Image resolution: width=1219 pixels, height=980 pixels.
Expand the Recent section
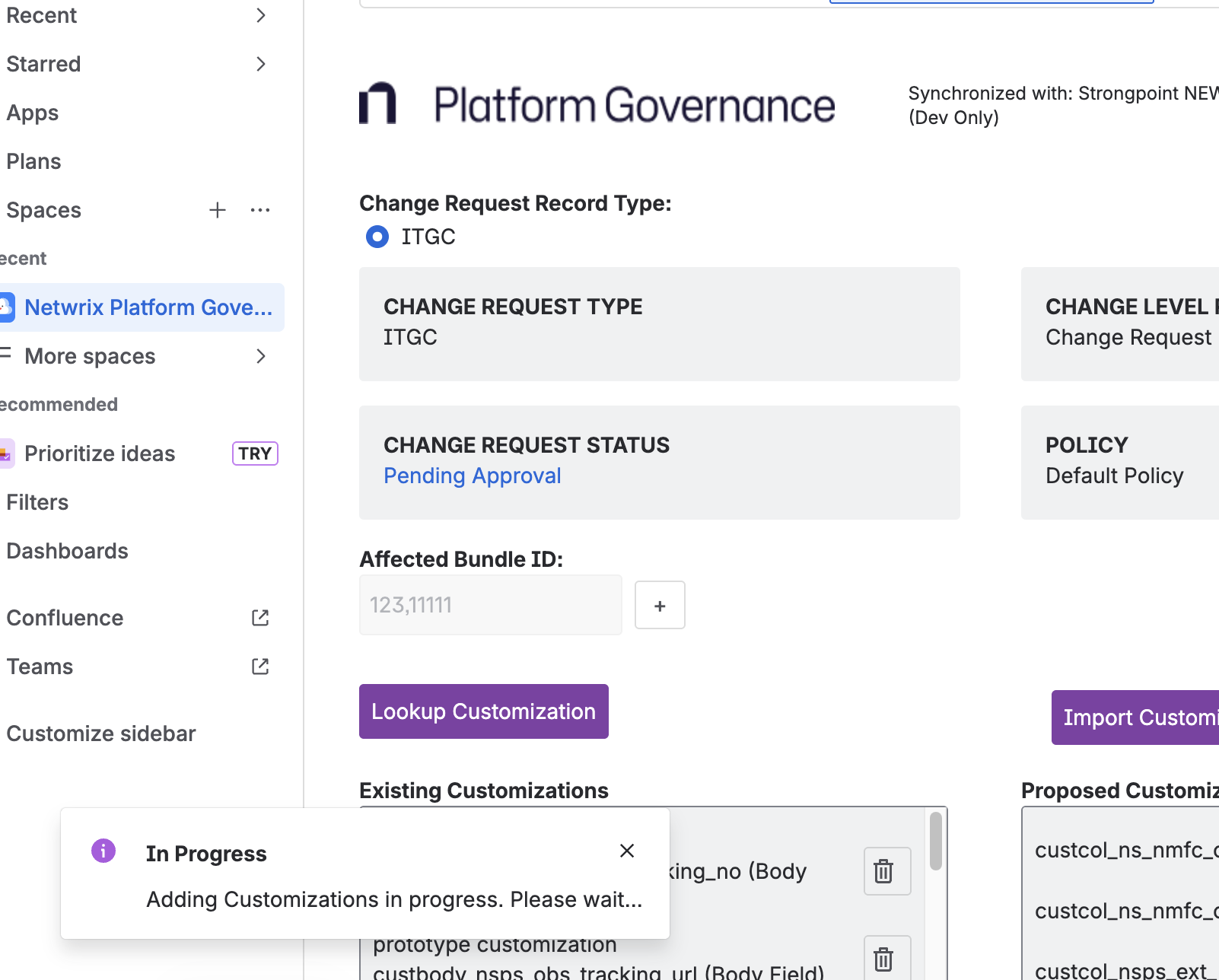click(260, 14)
